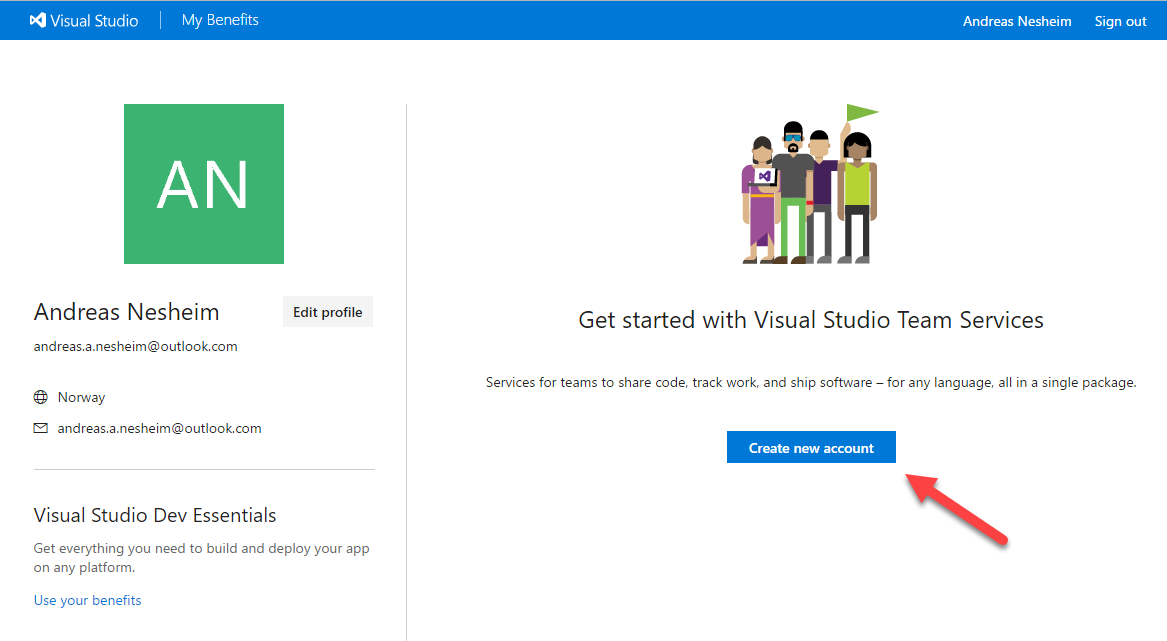Click the Visual Studio brand text
The height and width of the screenshot is (641, 1167).
pos(95,21)
